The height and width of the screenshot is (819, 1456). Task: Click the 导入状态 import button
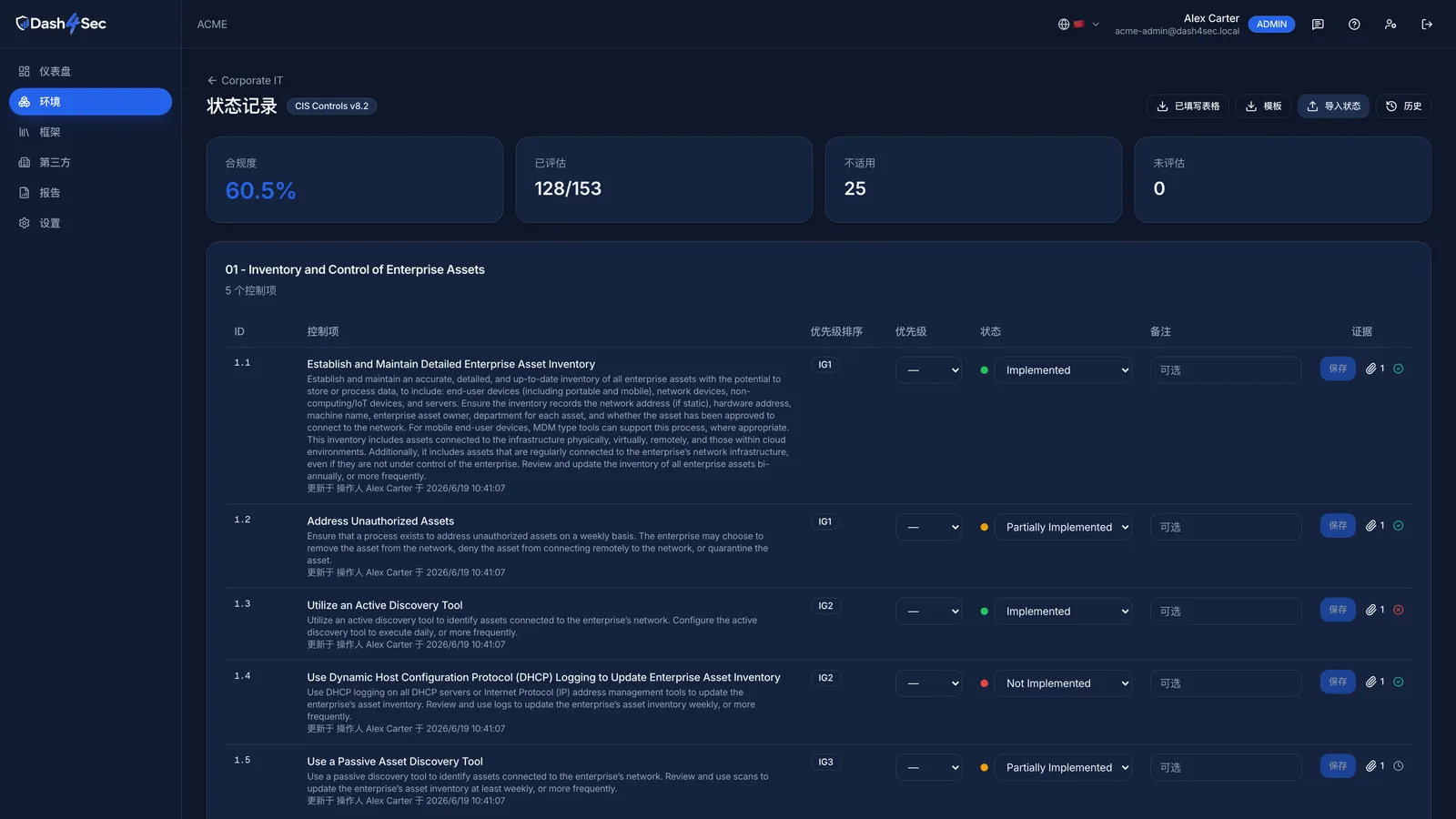(x=1333, y=106)
